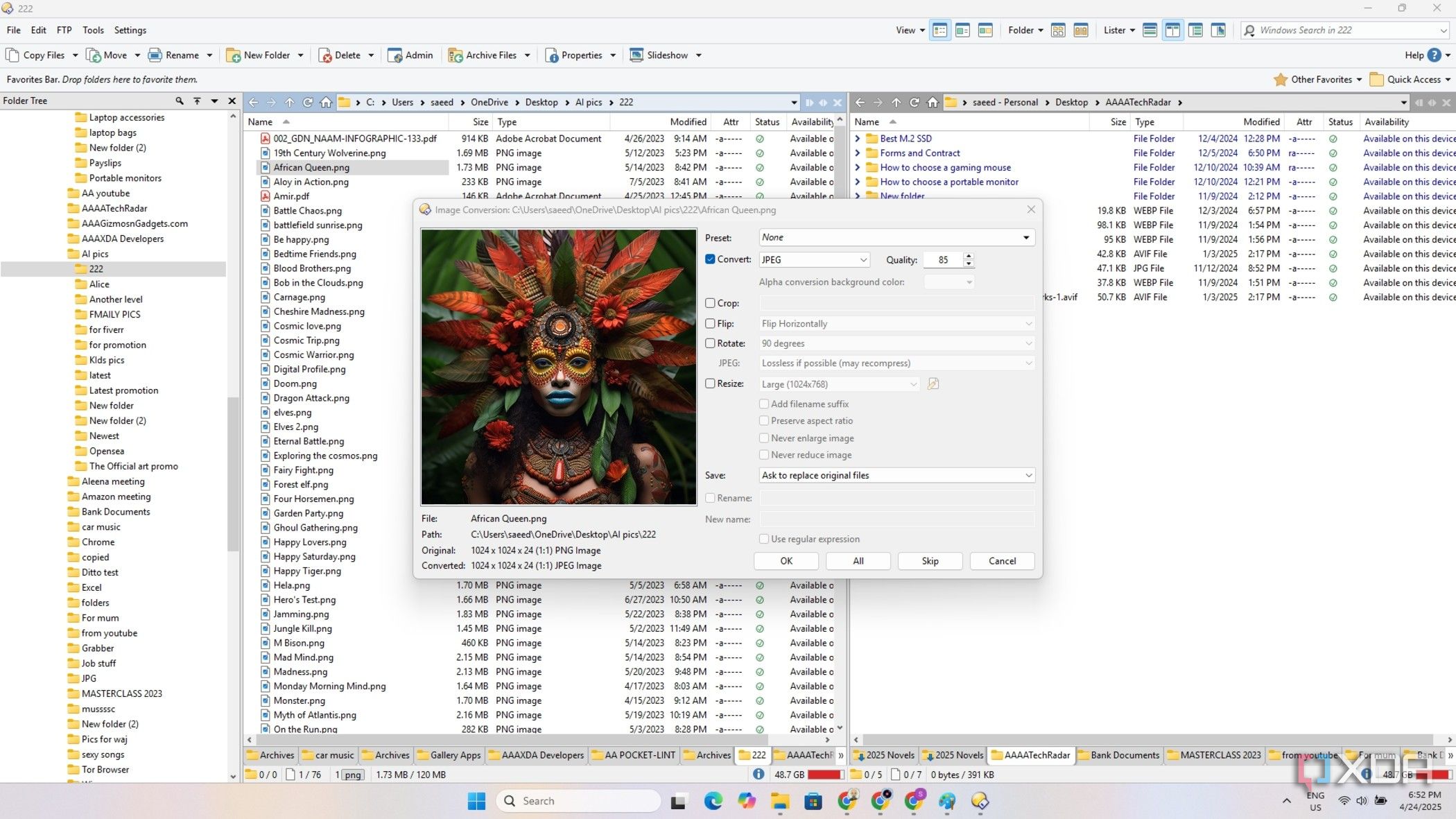
Task: Expand the Best M.2 SSD folder
Action: click(858, 139)
